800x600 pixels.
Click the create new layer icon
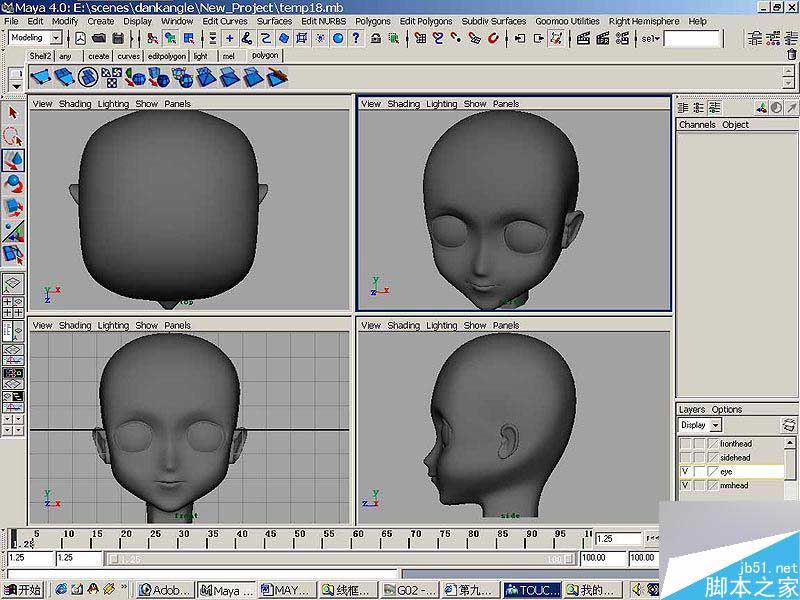click(x=789, y=425)
